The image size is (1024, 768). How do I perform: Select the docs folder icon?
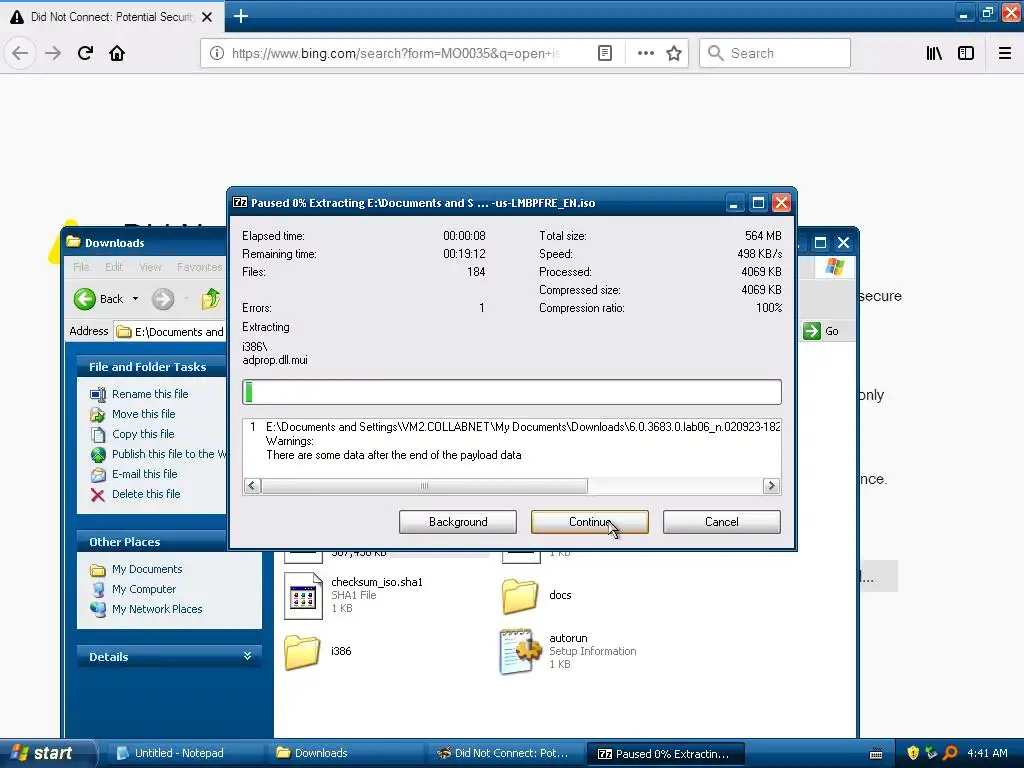point(520,596)
